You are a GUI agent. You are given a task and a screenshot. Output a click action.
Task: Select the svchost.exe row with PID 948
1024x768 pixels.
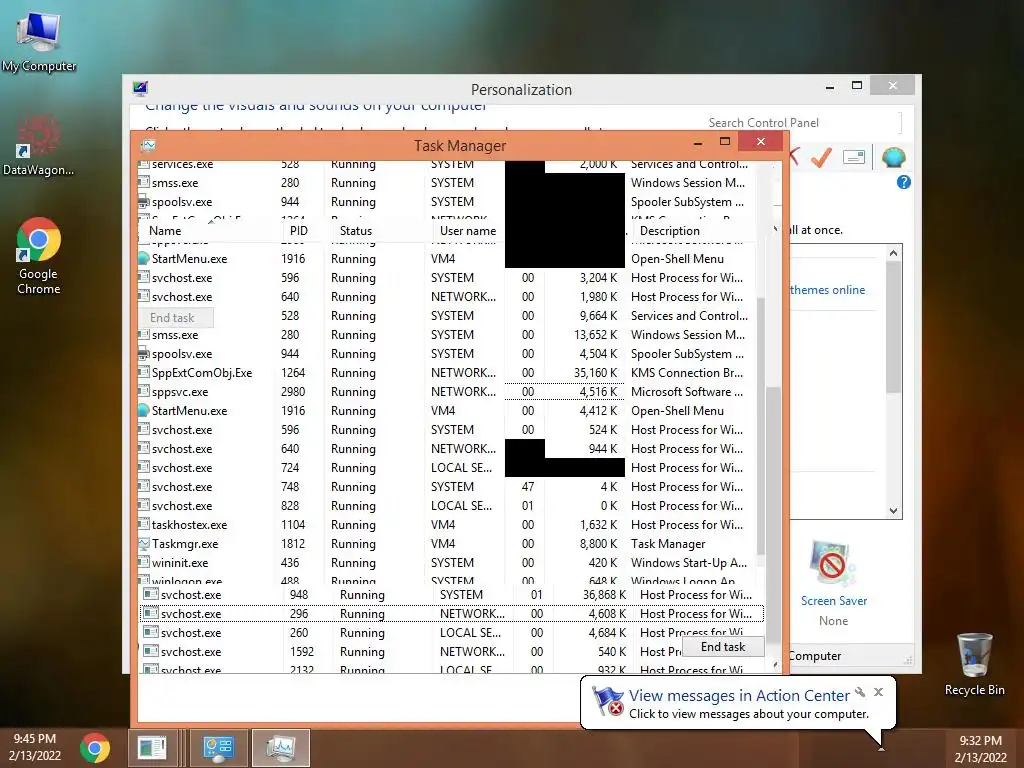[x=452, y=594]
